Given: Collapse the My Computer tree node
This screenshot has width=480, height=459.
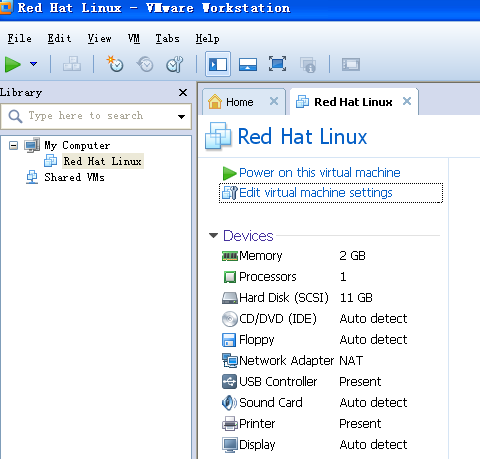Looking at the screenshot, I should [13, 145].
